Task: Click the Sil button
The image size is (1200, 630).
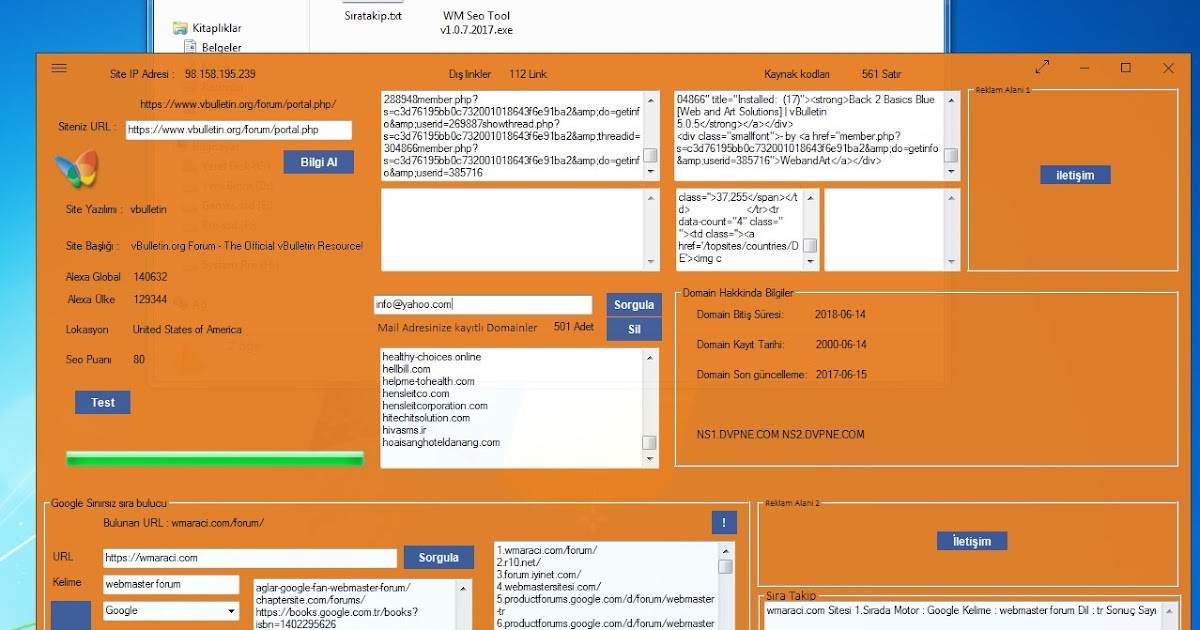Action: [634, 329]
